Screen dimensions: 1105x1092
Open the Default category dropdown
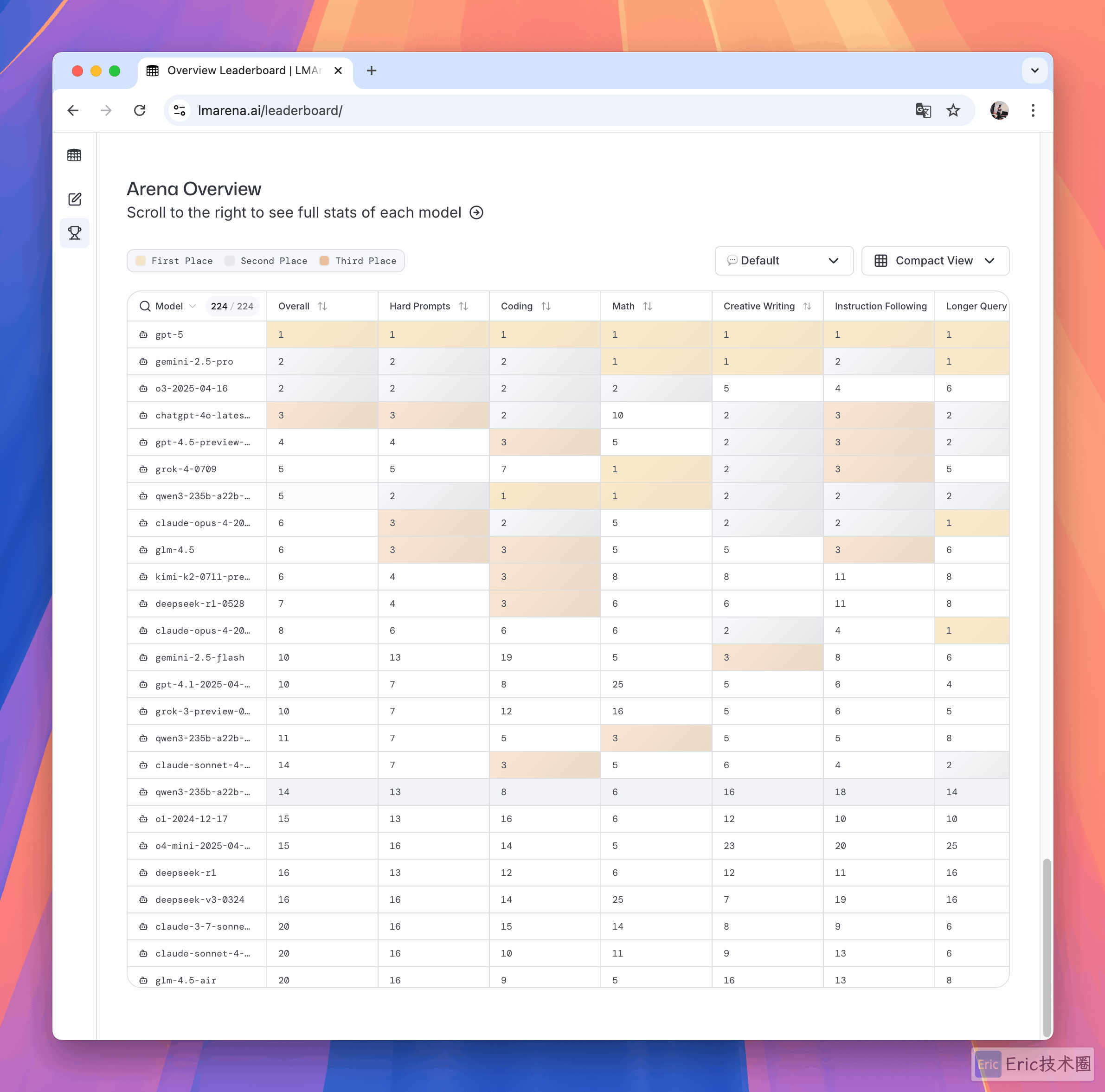[784, 260]
